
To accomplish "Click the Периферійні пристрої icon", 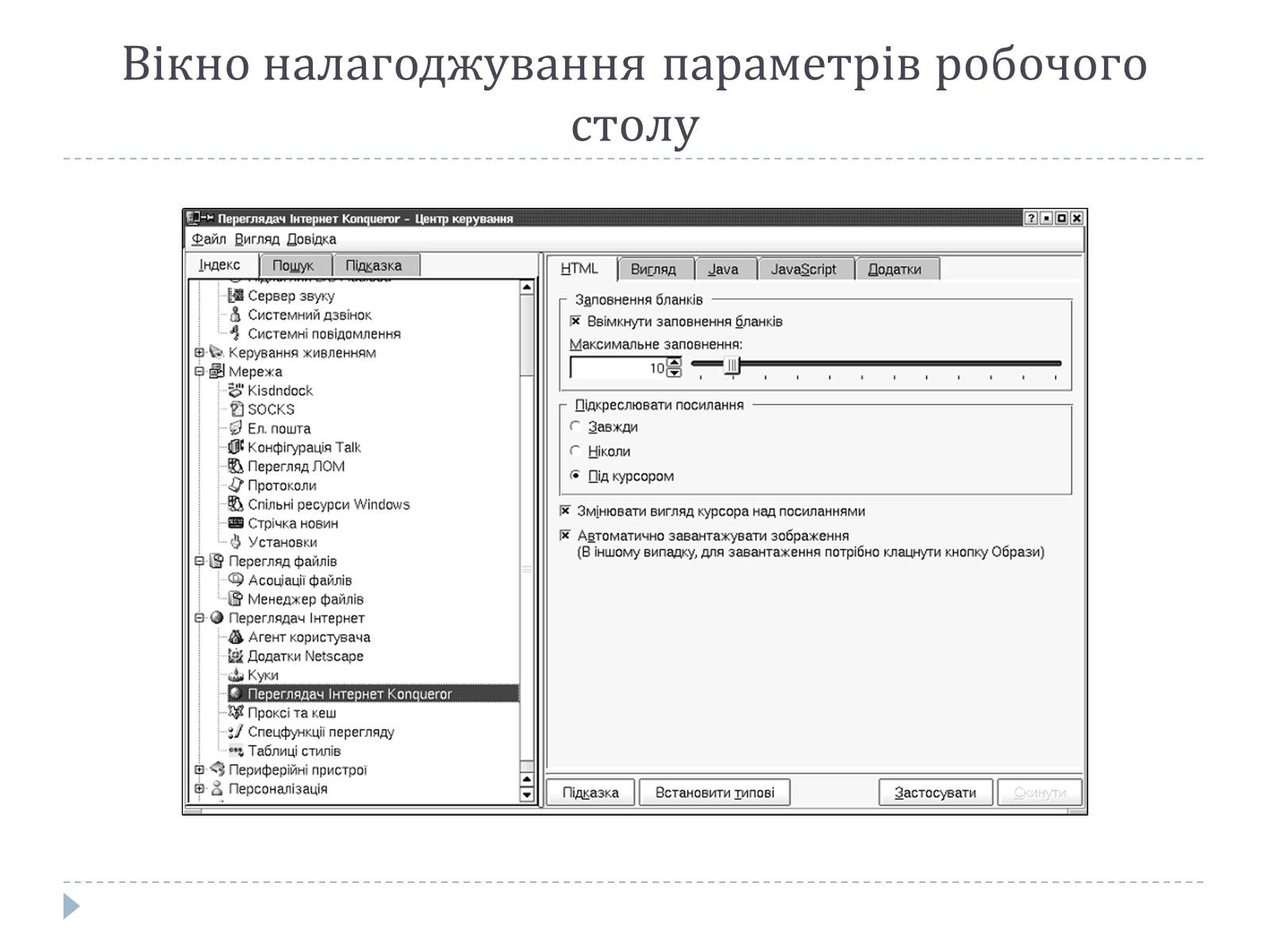I will (x=216, y=770).
